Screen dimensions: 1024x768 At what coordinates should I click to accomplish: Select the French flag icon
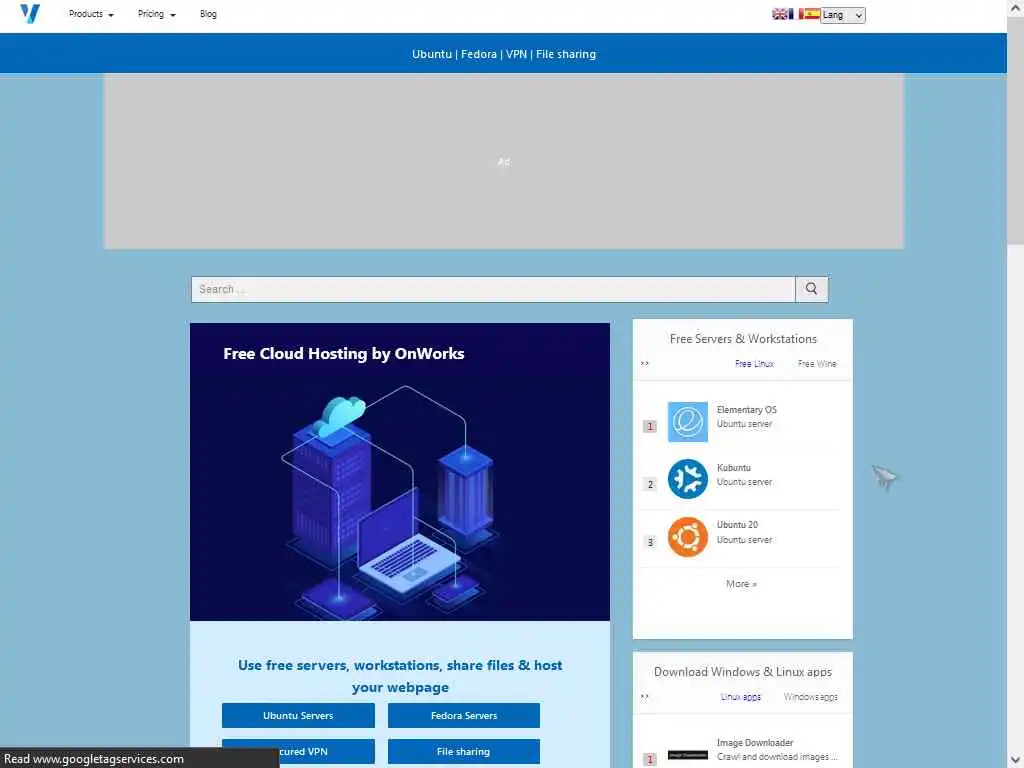(x=795, y=14)
